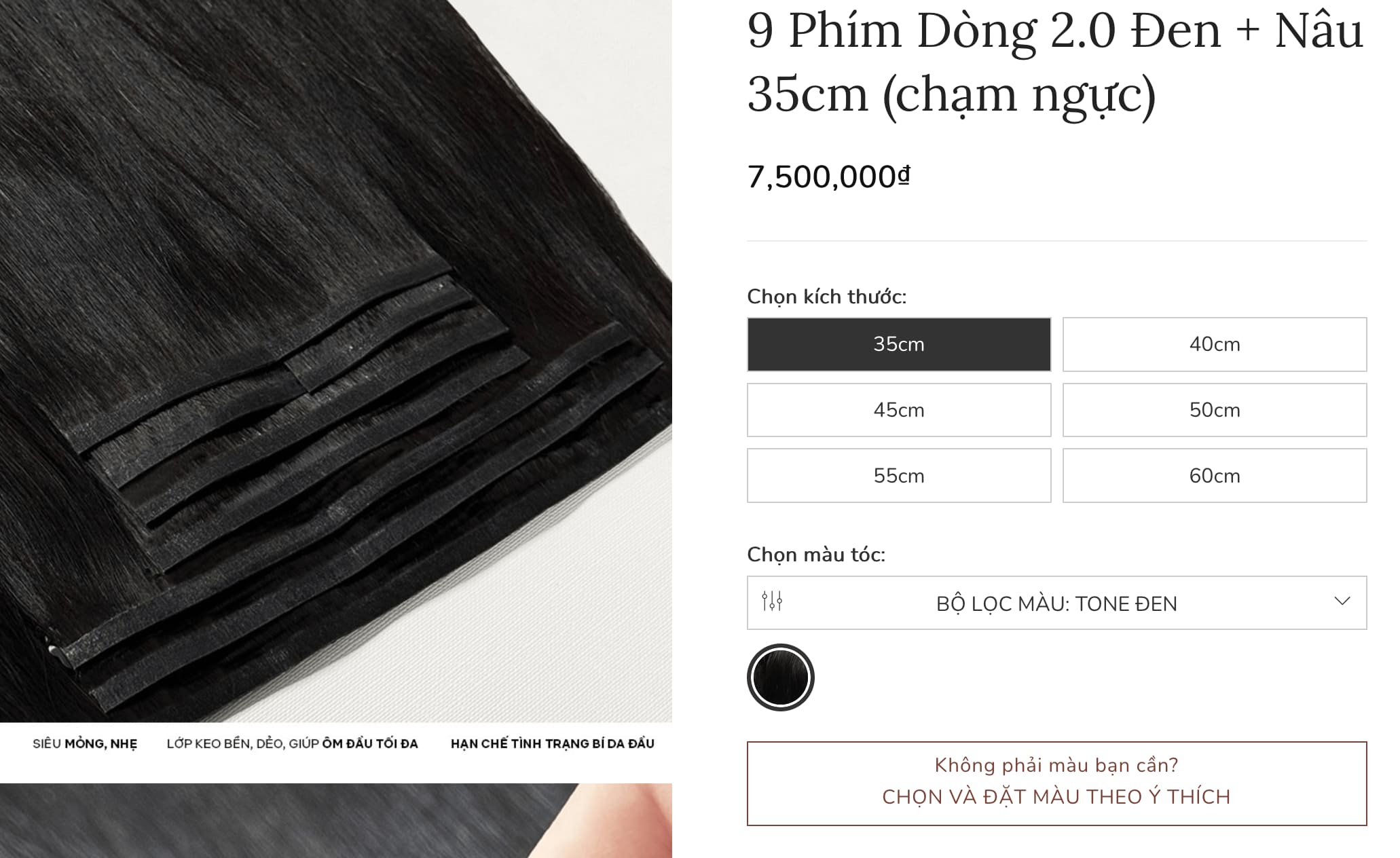Click the SIÊU MỎNG, NHẸ caption
1400x858 pixels.
[85, 744]
